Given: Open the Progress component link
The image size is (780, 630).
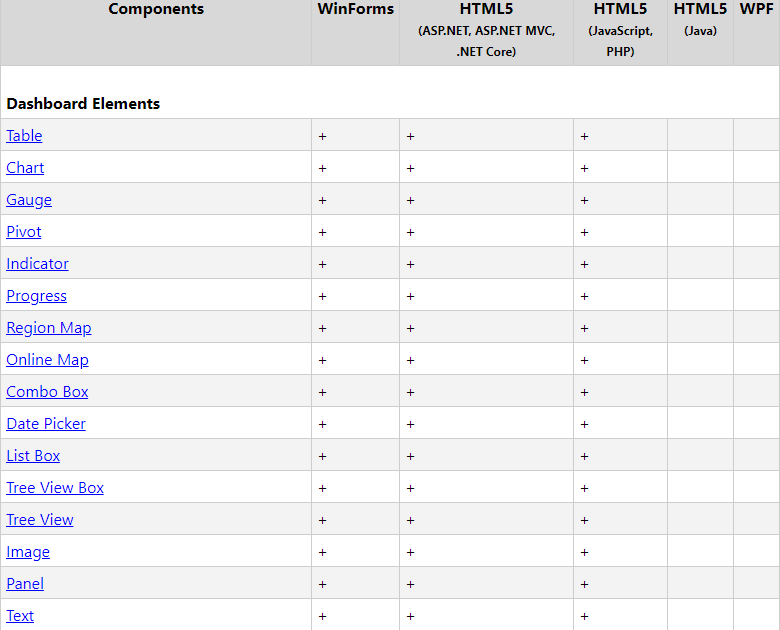Looking at the screenshot, I should (x=36, y=296).
